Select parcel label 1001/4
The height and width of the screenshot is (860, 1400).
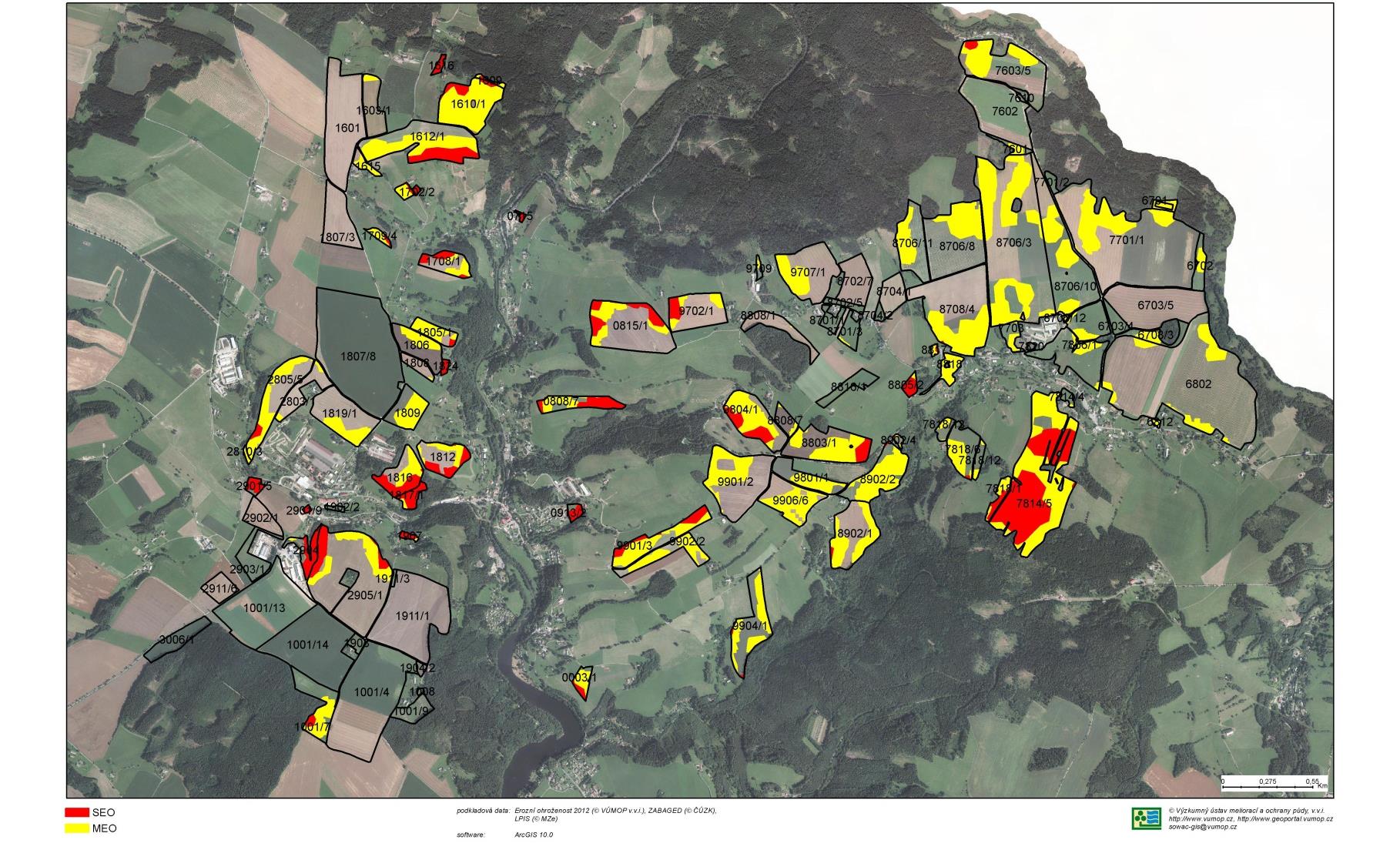tap(372, 692)
